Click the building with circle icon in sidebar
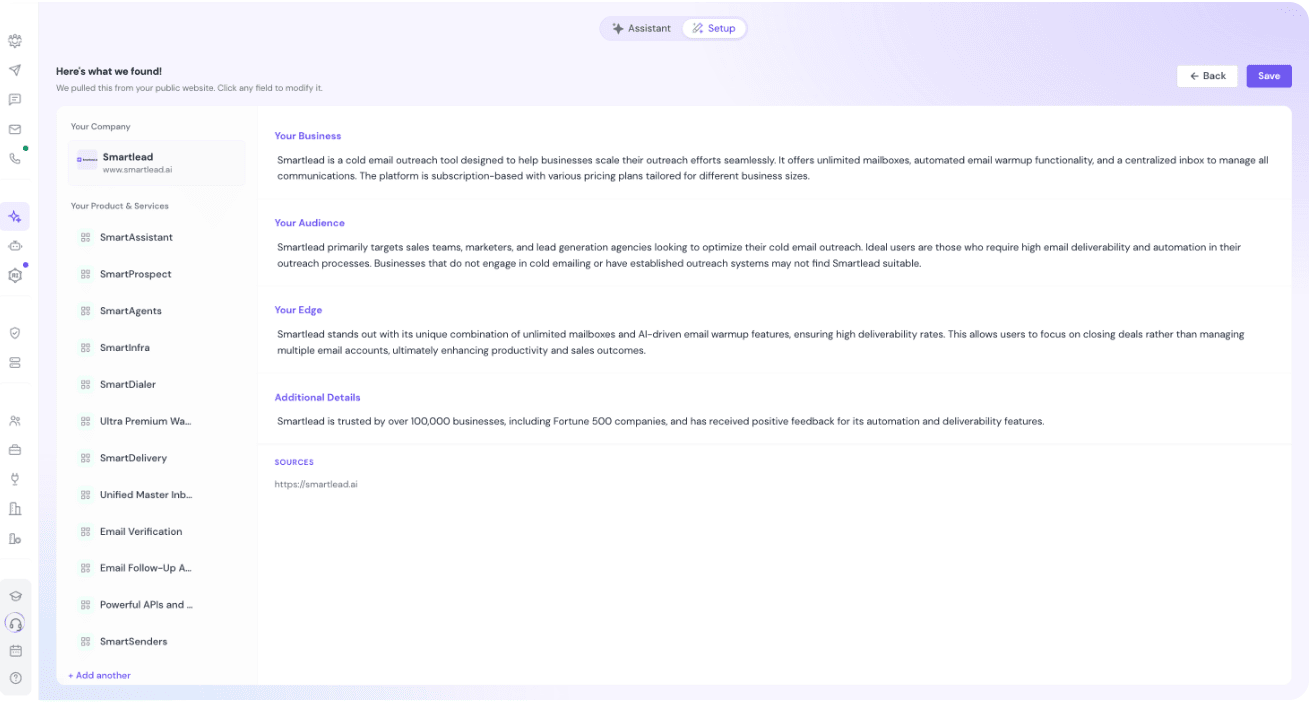Image resolution: width=1312 pixels, height=716 pixels. 15,538
